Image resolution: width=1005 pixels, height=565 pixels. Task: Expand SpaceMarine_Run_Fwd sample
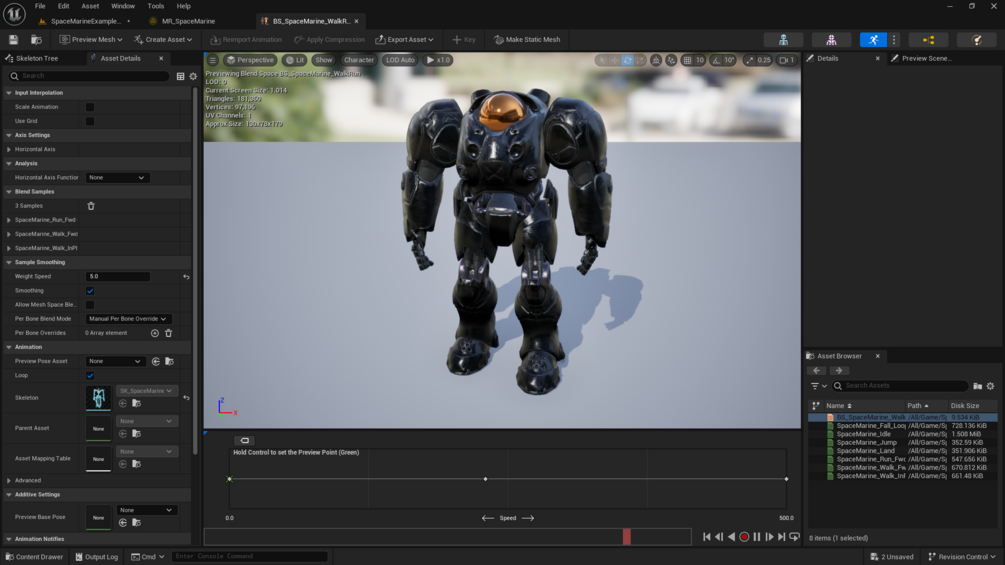coord(9,220)
